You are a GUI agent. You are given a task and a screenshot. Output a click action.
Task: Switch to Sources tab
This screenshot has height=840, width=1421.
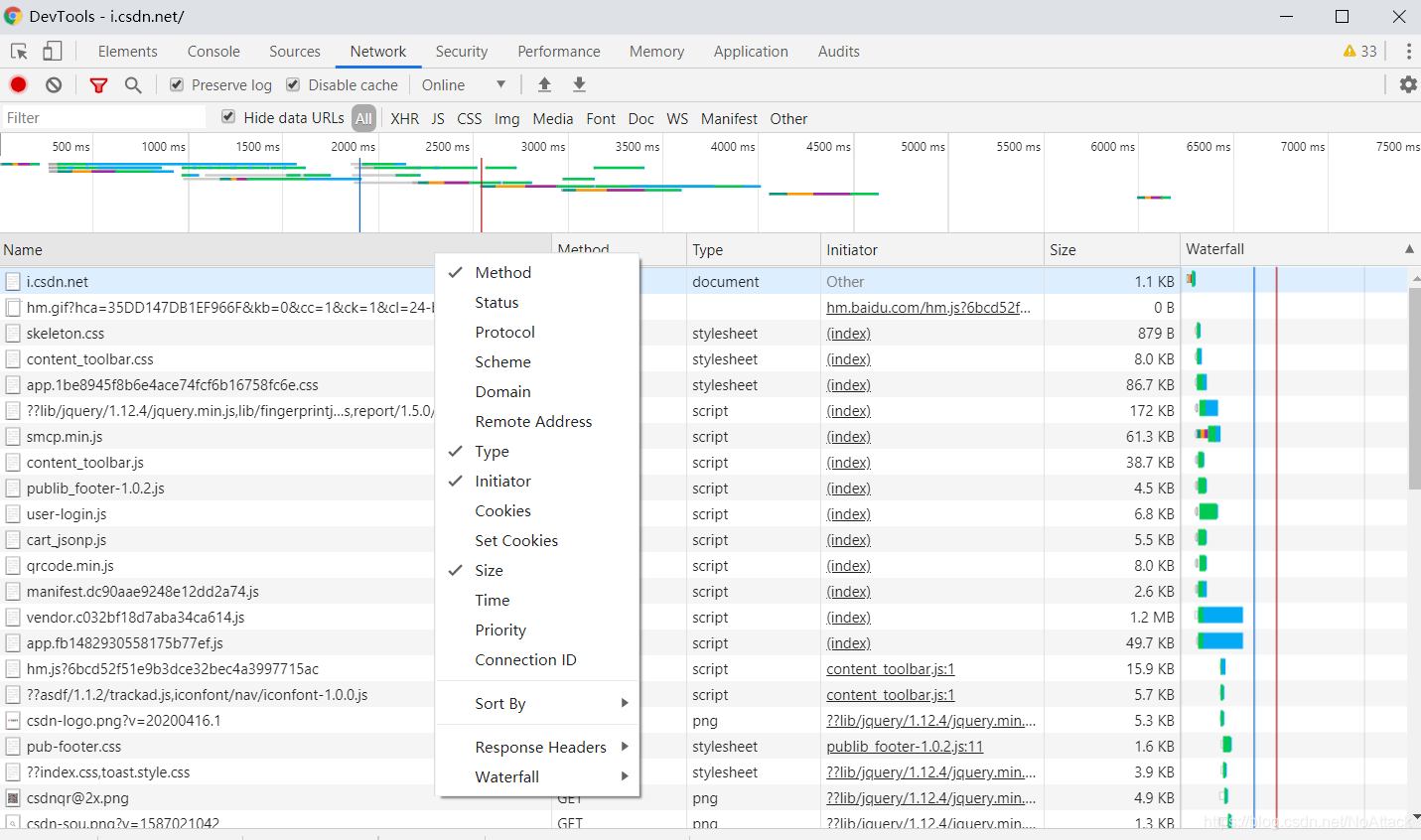pos(295,52)
